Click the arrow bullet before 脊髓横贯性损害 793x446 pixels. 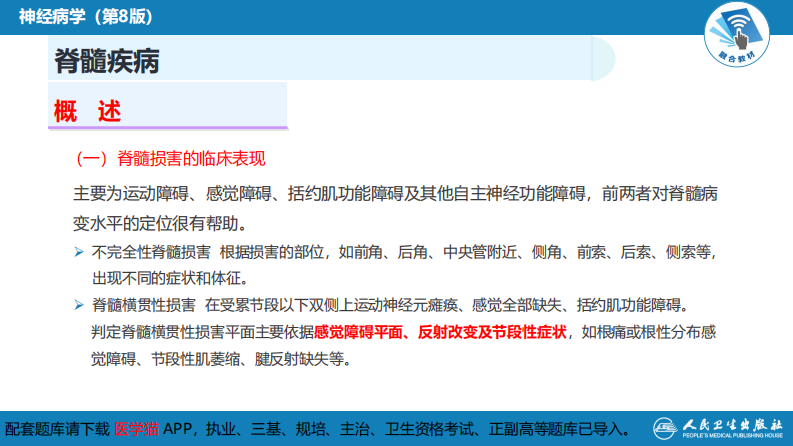pos(79,305)
